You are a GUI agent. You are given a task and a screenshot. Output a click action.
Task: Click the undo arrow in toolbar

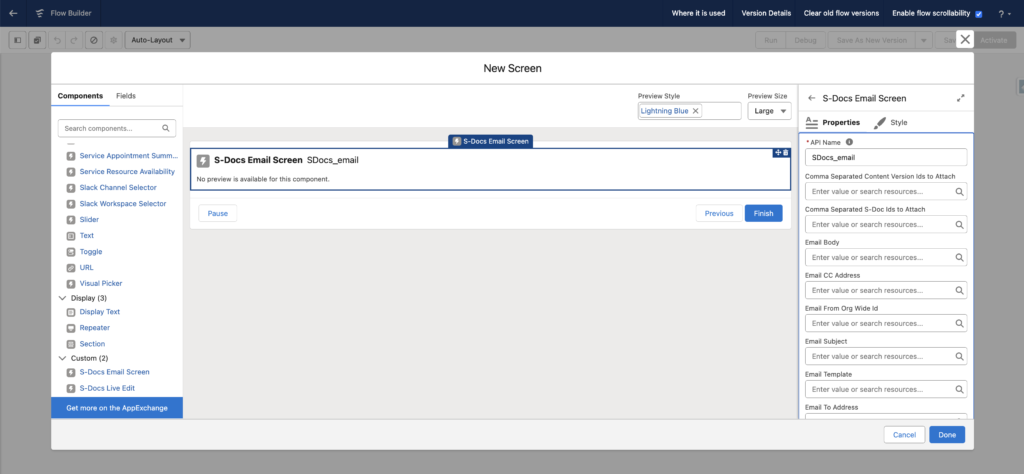pos(57,40)
